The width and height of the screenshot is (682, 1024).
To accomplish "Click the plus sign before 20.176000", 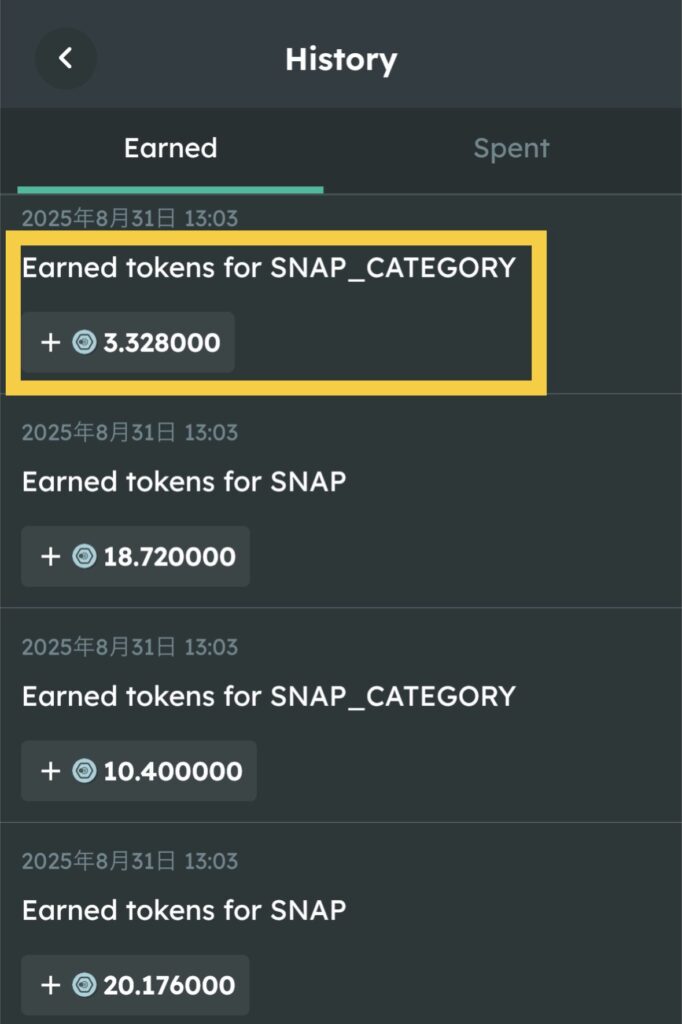I will tap(51, 985).
